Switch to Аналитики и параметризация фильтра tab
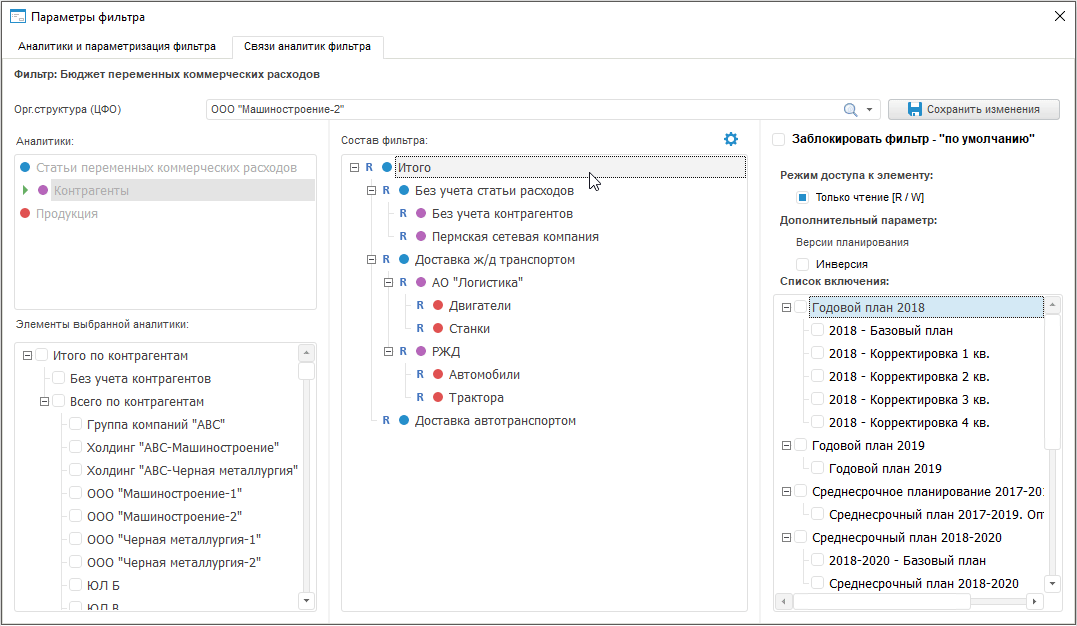 coord(117,46)
